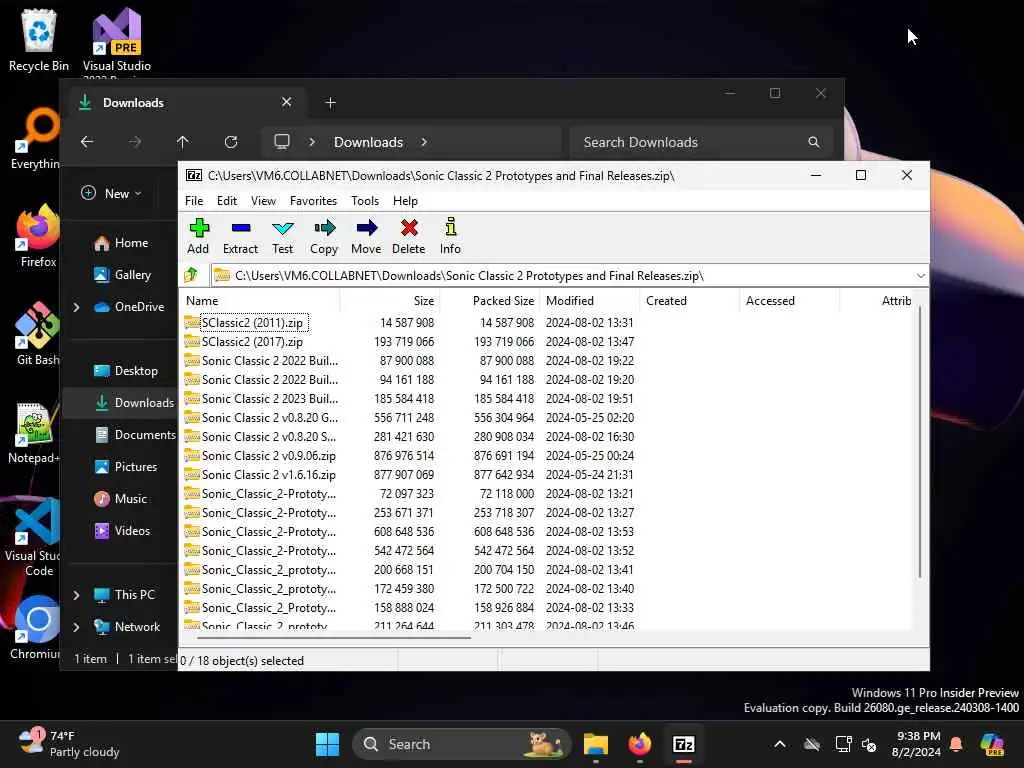
Task: Open the New dropdown in Explorer
Action: click(111, 193)
